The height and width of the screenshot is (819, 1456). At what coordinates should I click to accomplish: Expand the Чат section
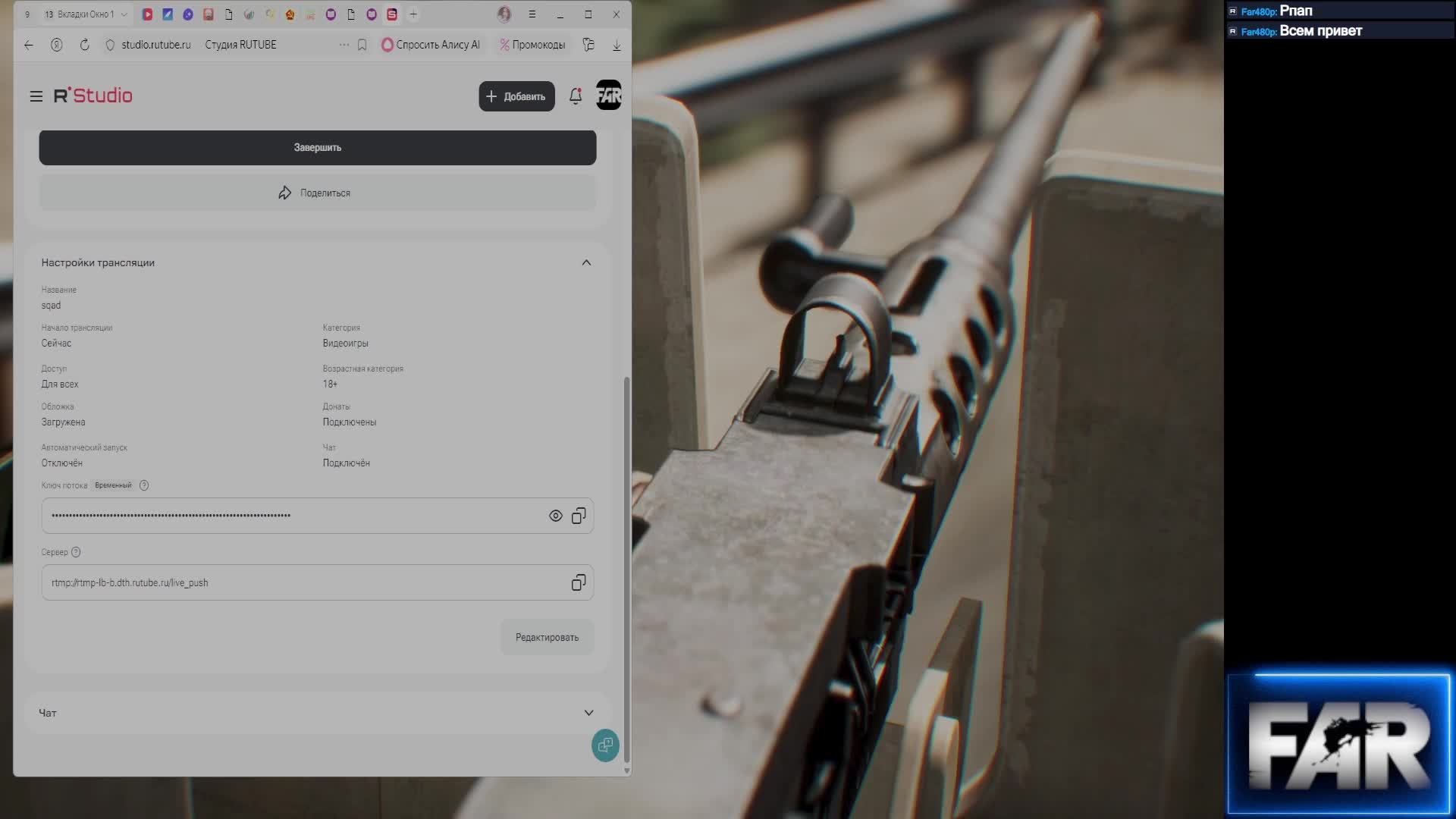[588, 713]
